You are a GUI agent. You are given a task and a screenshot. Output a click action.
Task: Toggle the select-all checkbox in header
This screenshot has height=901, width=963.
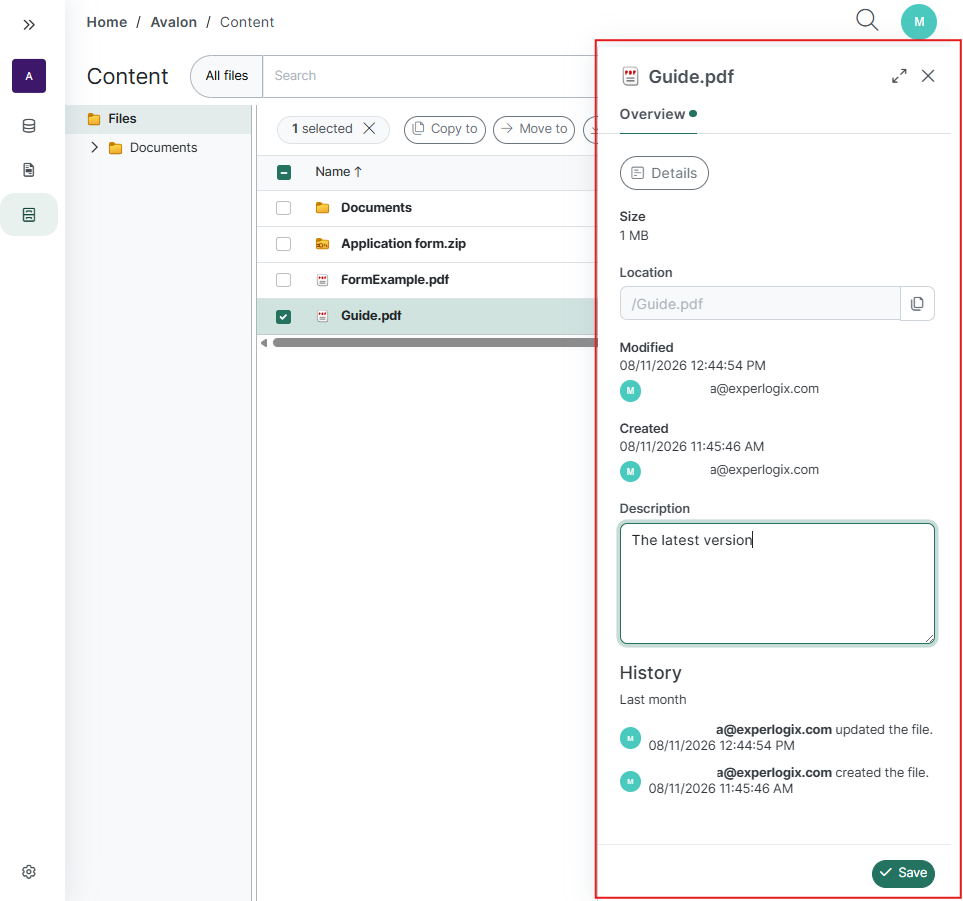(x=283, y=173)
